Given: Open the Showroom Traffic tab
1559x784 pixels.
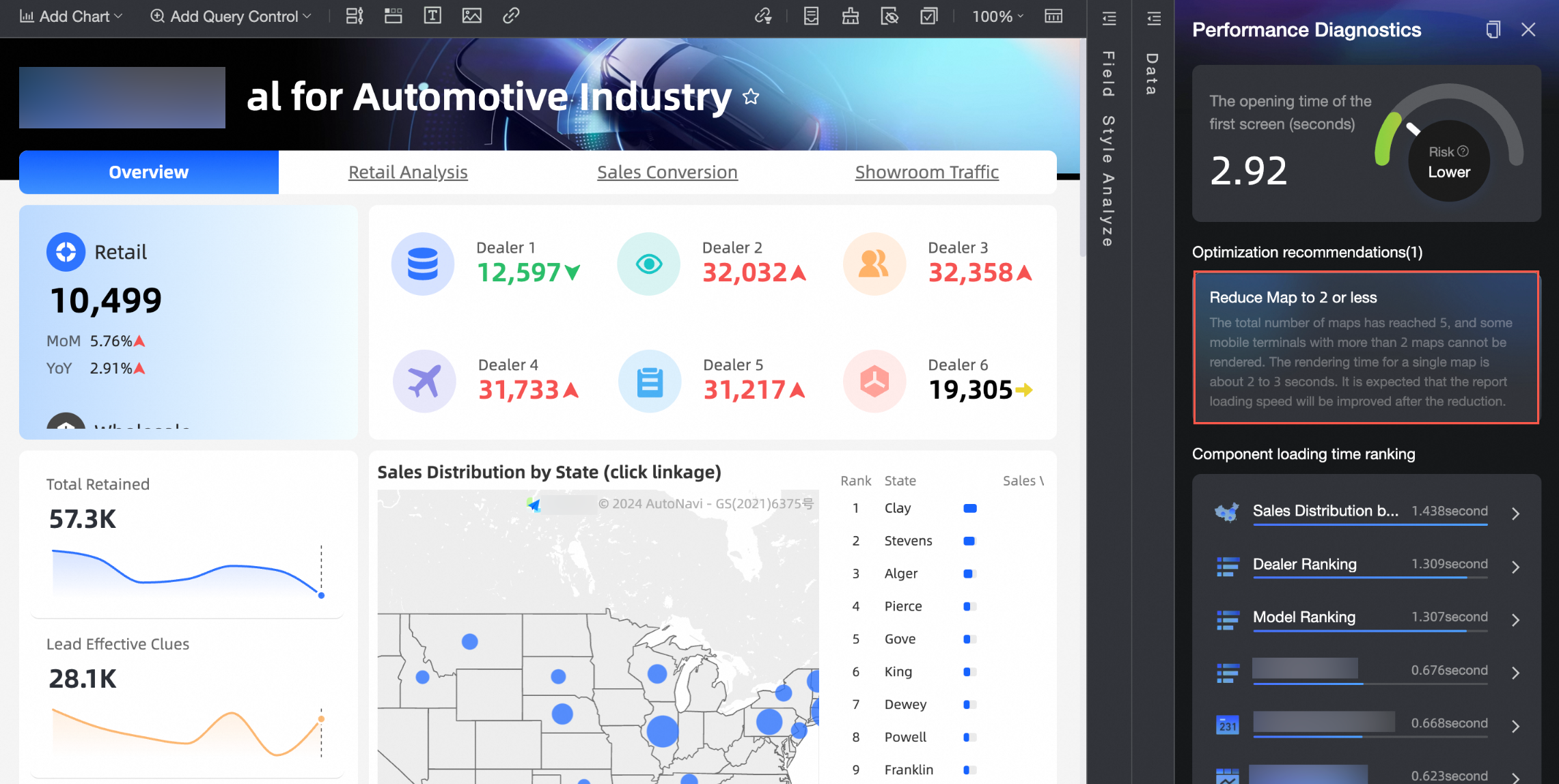Looking at the screenshot, I should [926, 172].
